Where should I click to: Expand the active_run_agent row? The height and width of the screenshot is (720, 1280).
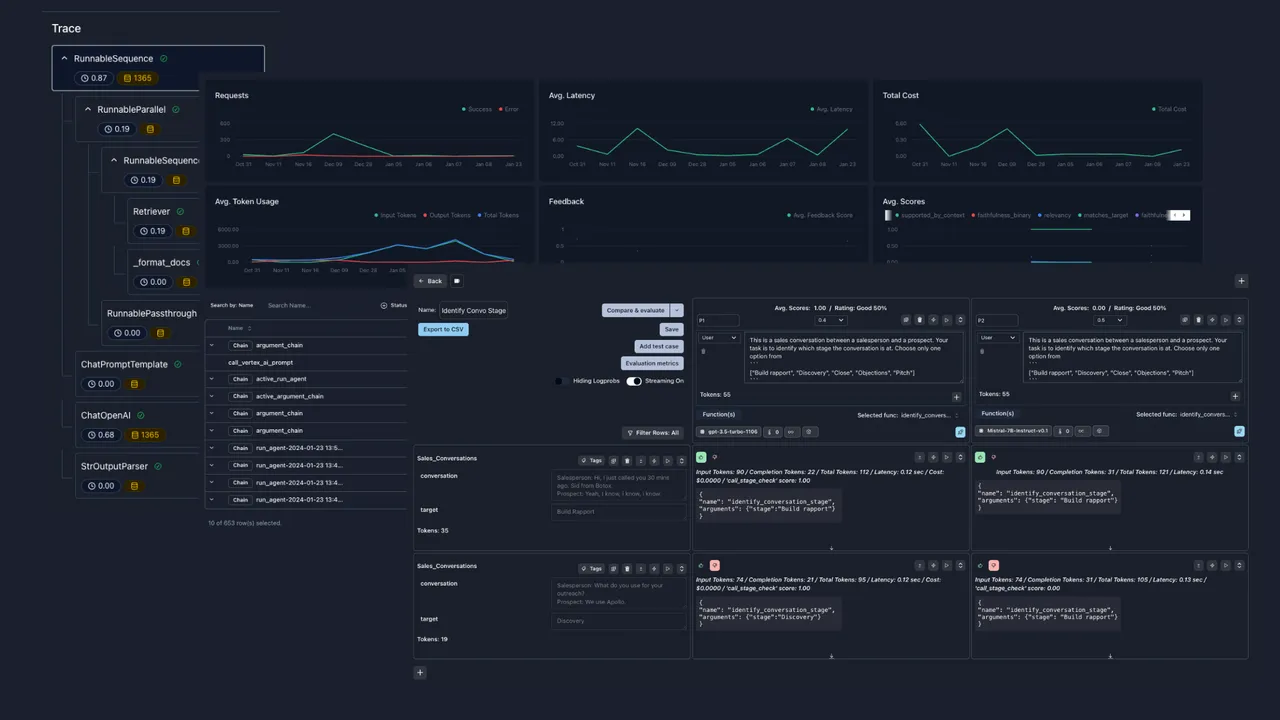point(212,379)
